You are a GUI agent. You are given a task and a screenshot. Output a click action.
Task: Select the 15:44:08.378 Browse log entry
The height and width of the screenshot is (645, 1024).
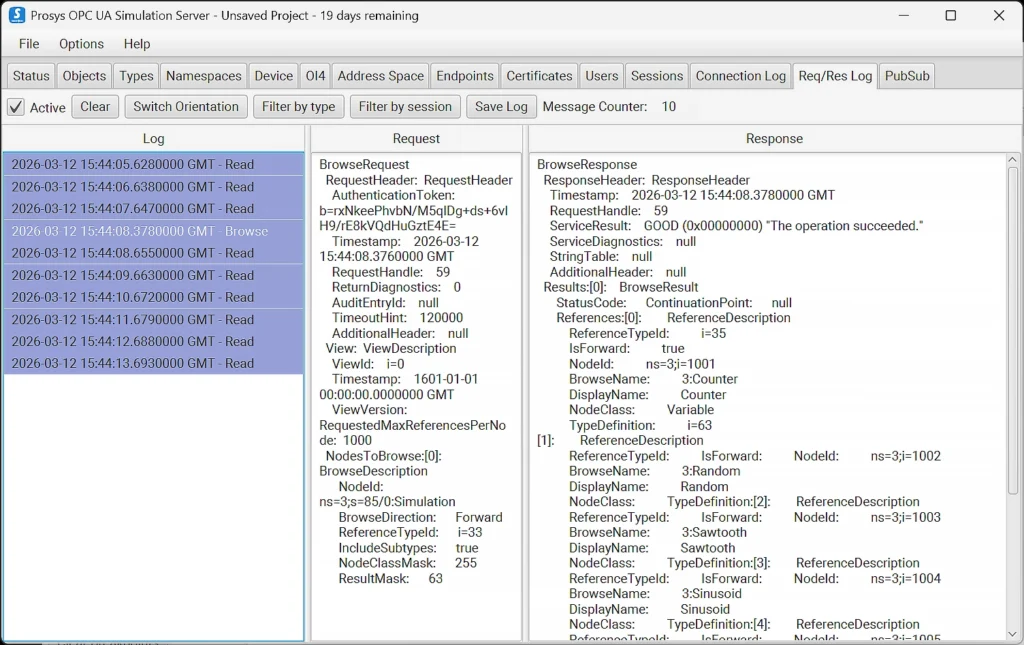(140, 231)
